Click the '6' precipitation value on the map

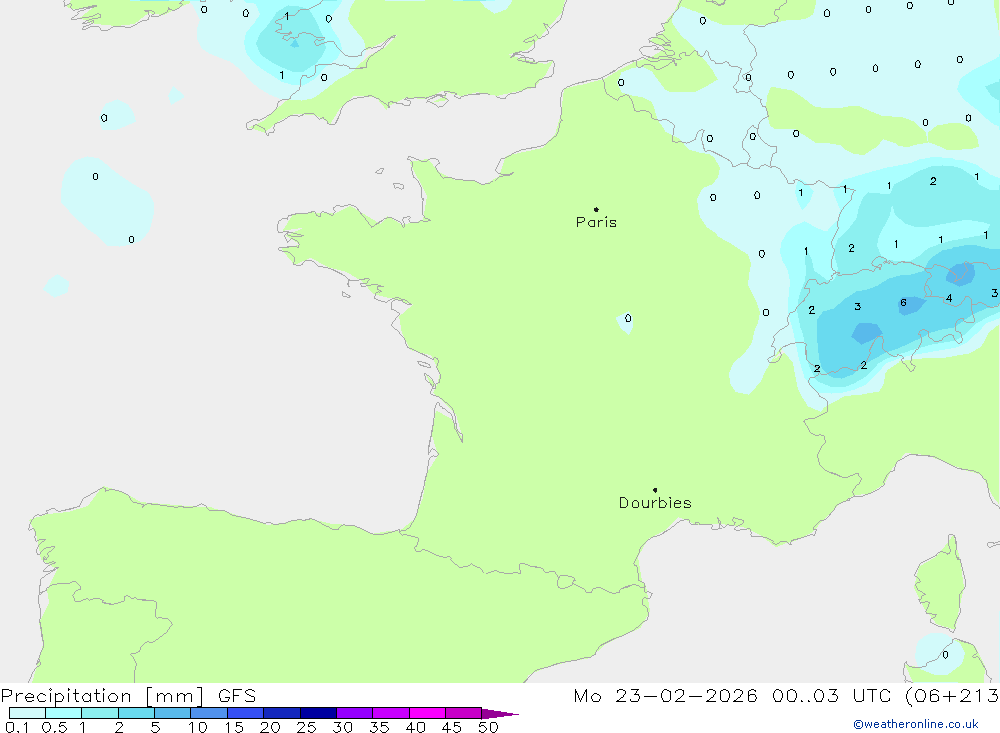click(903, 302)
